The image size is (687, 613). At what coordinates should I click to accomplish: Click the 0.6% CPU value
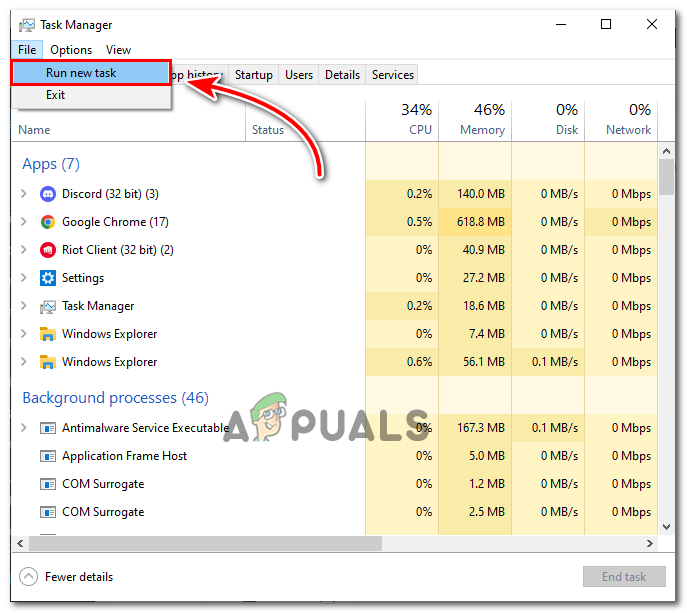(x=419, y=362)
